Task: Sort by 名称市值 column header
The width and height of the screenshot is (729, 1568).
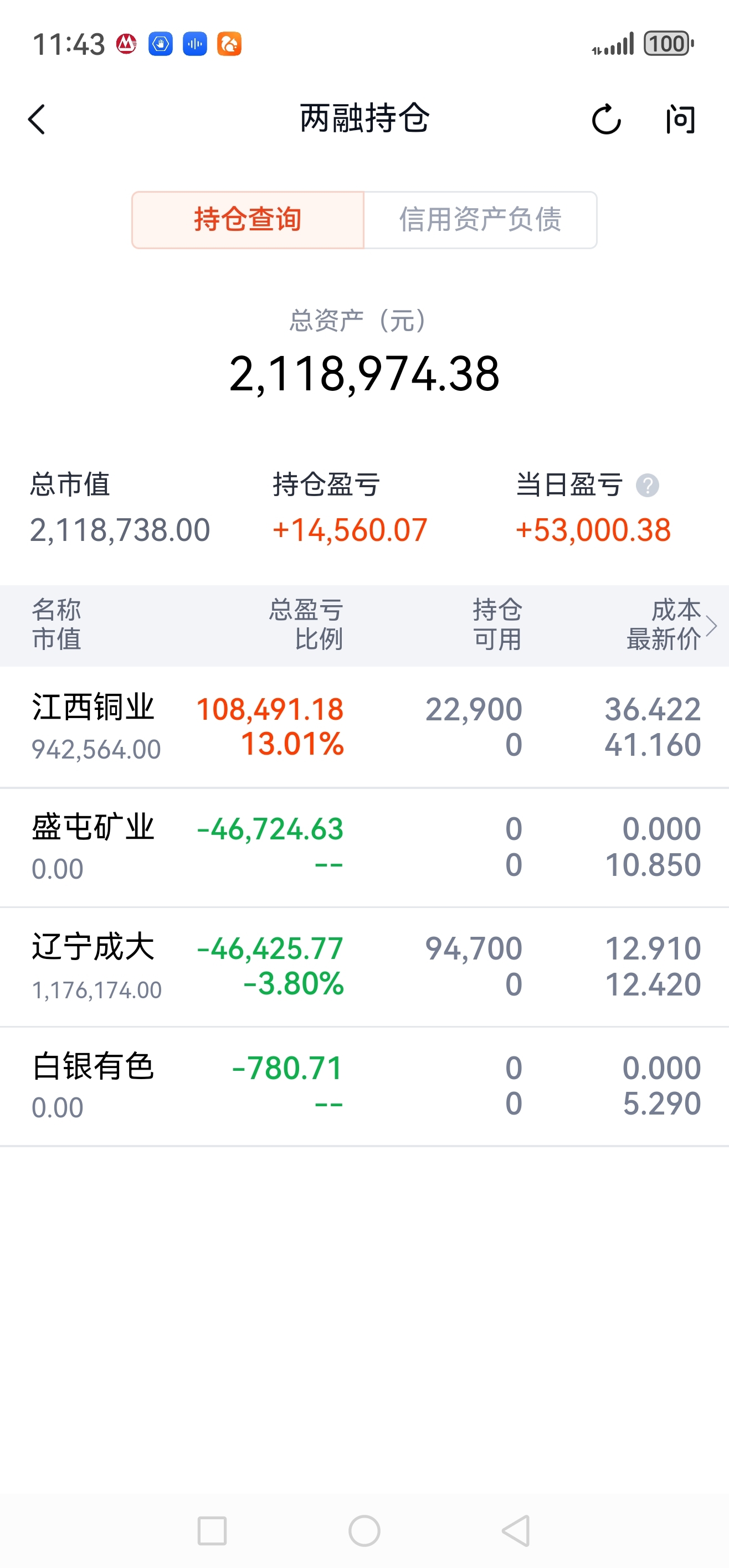Action: 57,625
